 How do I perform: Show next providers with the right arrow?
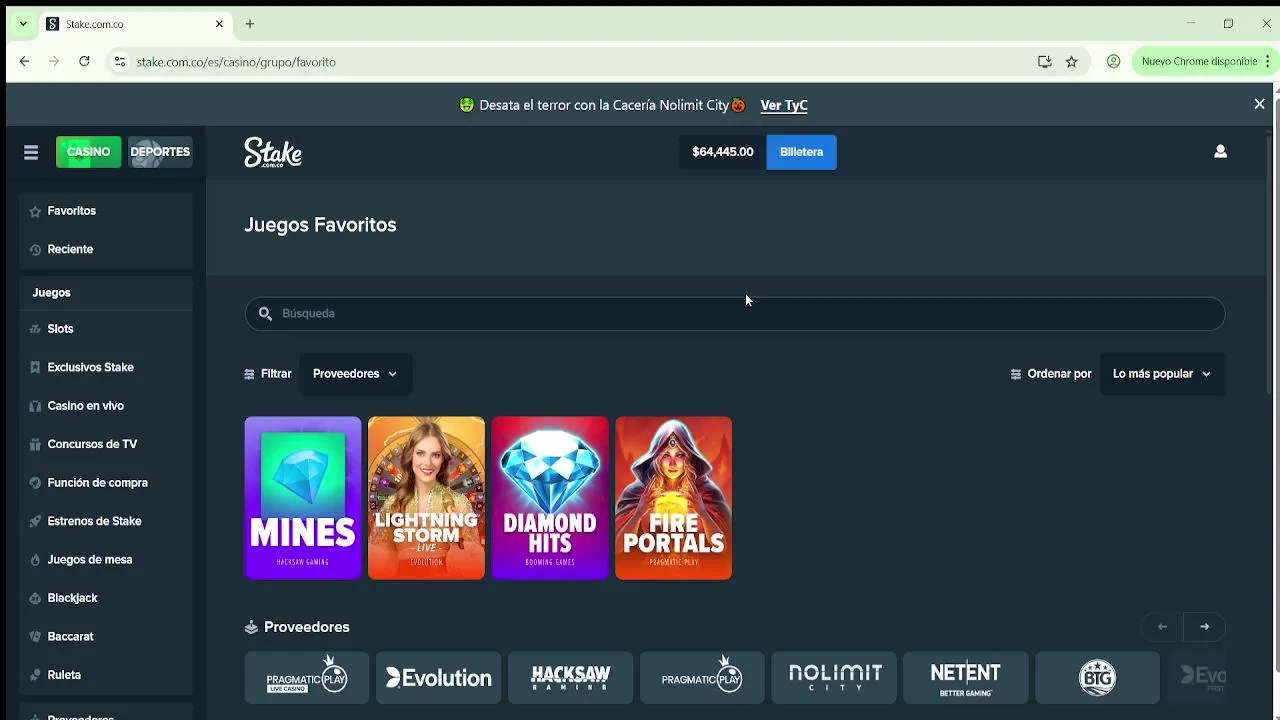click(1204, 627)
